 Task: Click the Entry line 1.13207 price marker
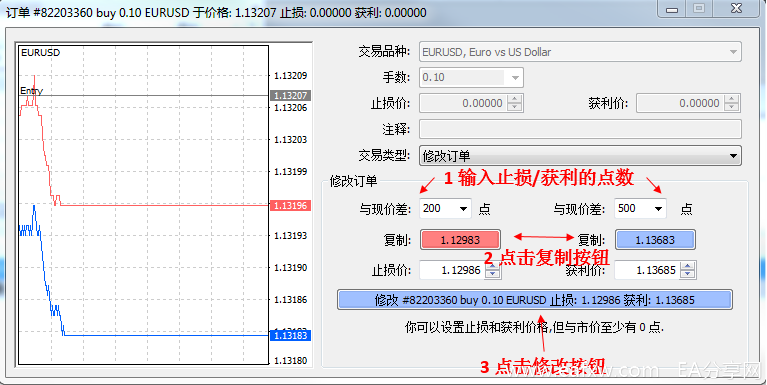point(290,95)
